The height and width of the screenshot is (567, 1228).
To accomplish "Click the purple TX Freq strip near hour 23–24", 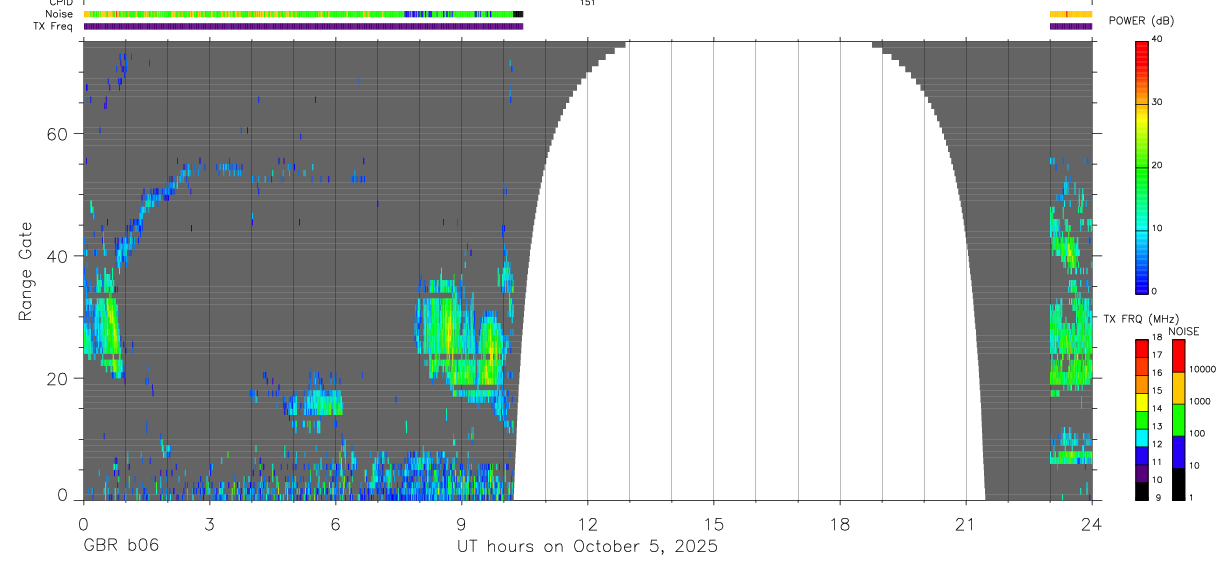I will (1071, 26).
